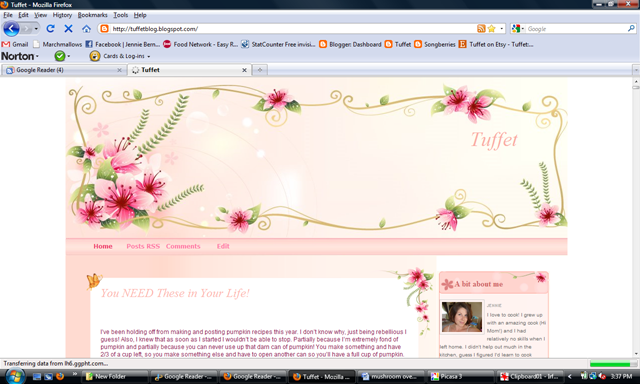This screenshot has height=384, width=640.
Task: Click the page vertical scrollbar down arrow
Action: pyautogui.click(x=636, y=354)
